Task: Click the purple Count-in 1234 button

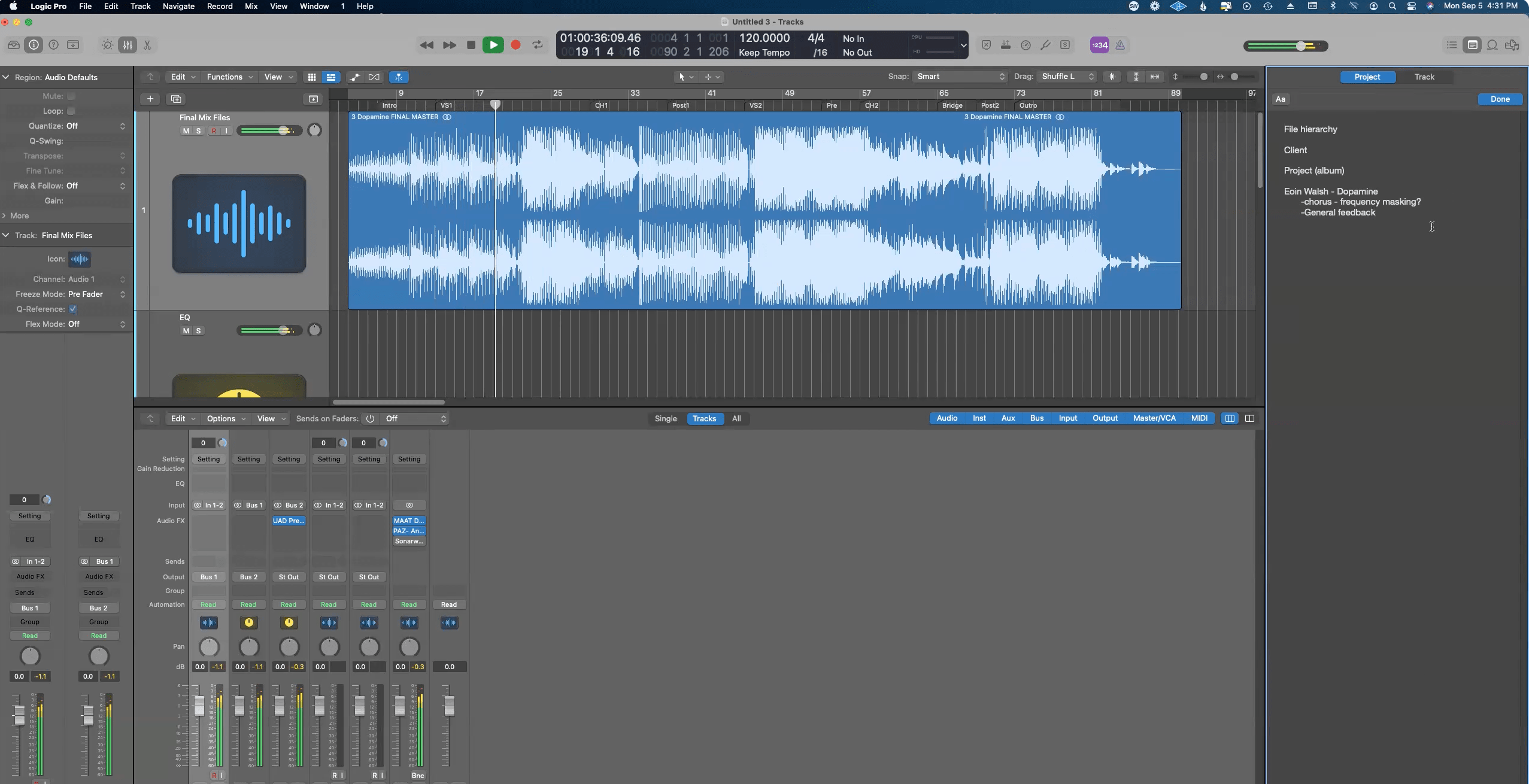Action: [x=1099, y=45]
